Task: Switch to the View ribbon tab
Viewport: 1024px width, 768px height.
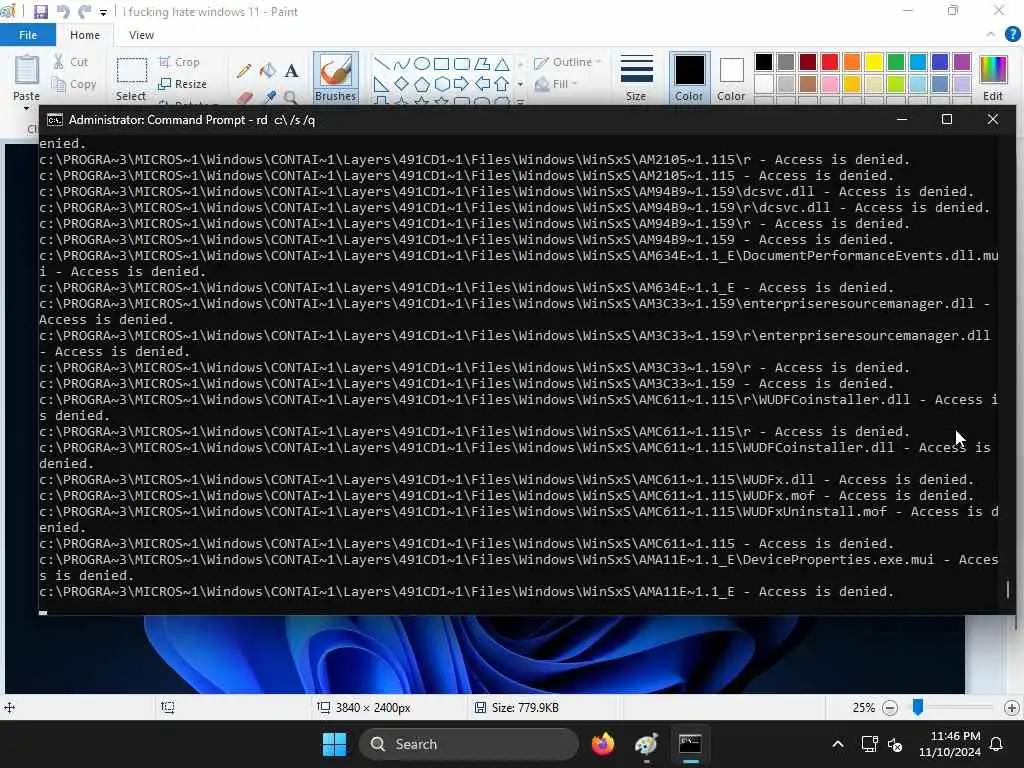Action: pyautogui.click(x=141, y=35)
